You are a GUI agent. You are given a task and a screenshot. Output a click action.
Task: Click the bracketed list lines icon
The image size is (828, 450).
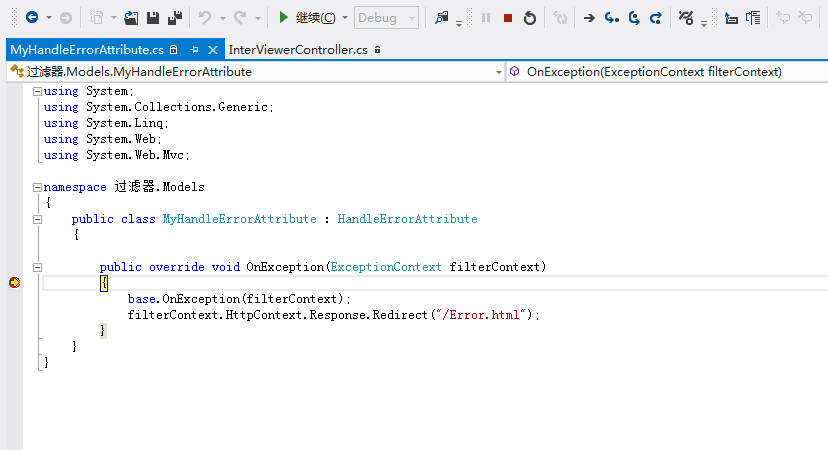754,18
